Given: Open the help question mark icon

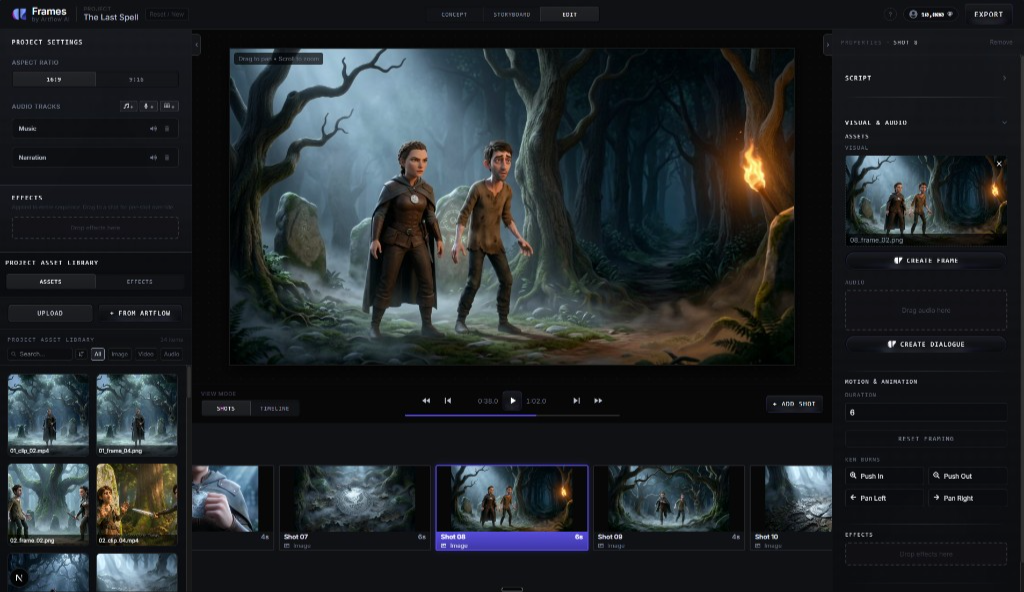Looking at the screenshot, I should coord(890,14).
